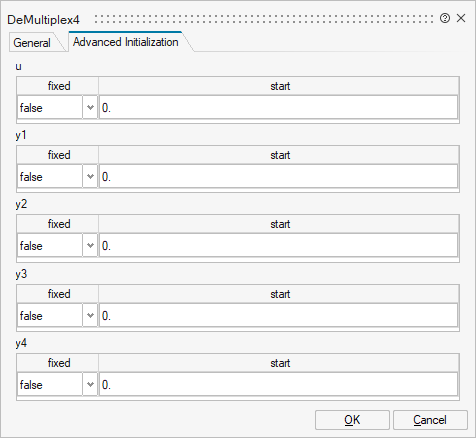Select the Advanced Initialization tab
This screenshot has width=476, height=438.
126,42
